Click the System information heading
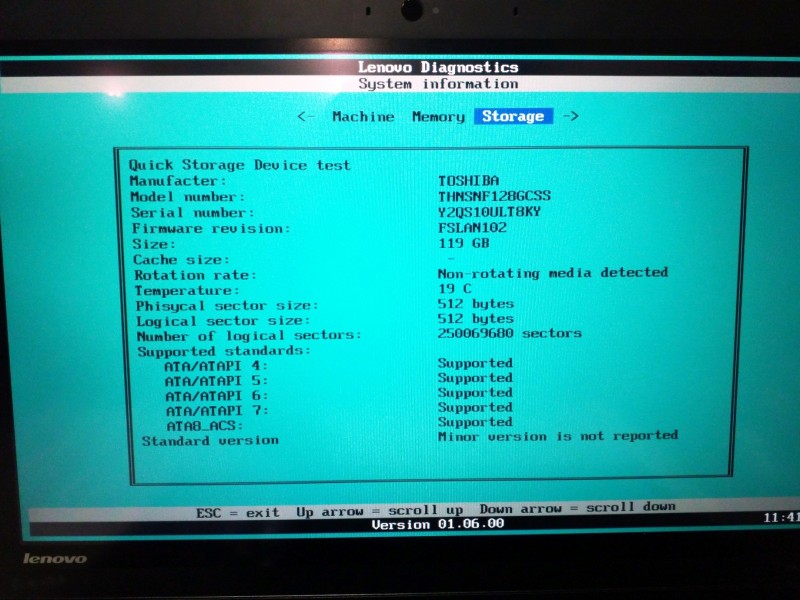The image size is (800, 600). [x=438, y=84]
